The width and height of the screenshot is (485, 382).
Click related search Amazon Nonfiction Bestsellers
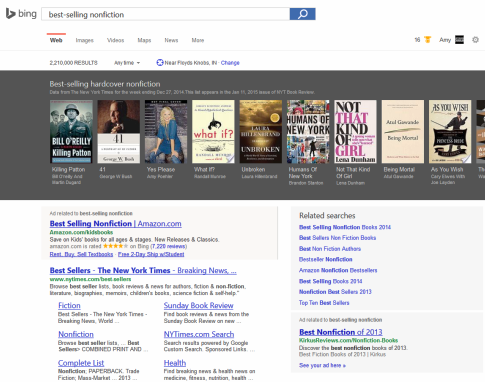[338, 270]
